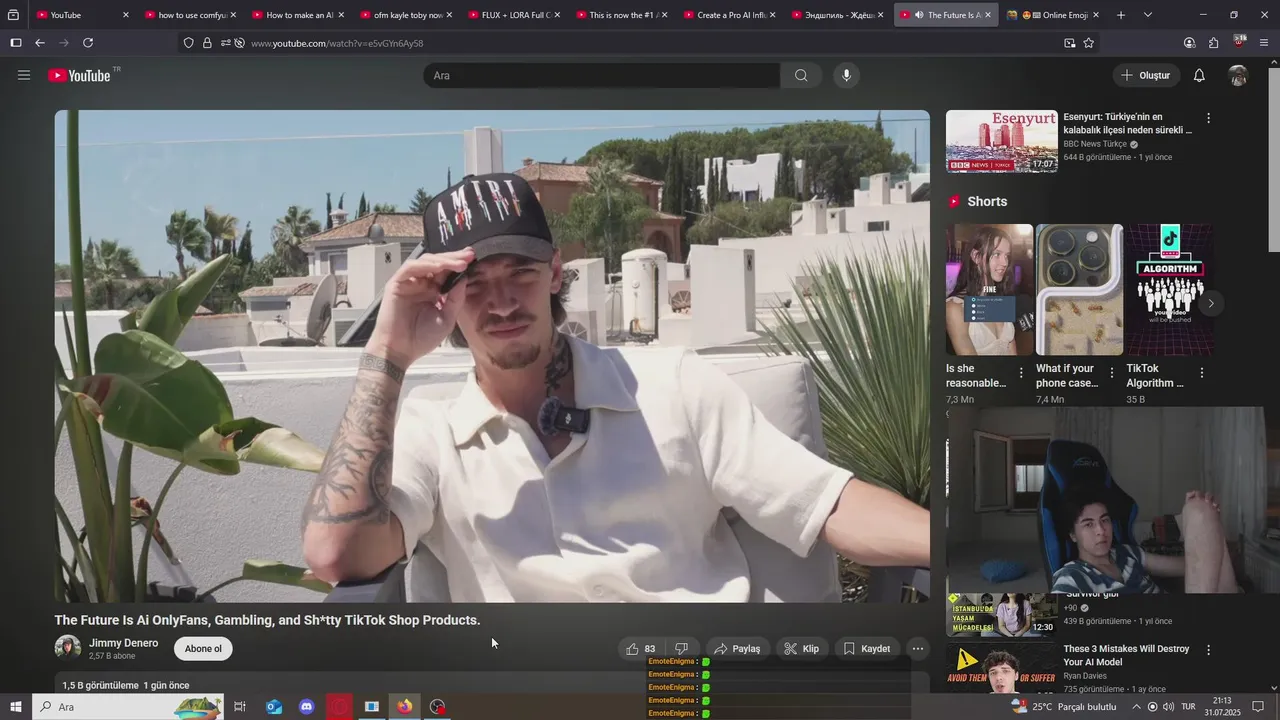Open 'These 3 Mistakes Will Destroy' video title
The image size is (1280, 720).
1126,655
